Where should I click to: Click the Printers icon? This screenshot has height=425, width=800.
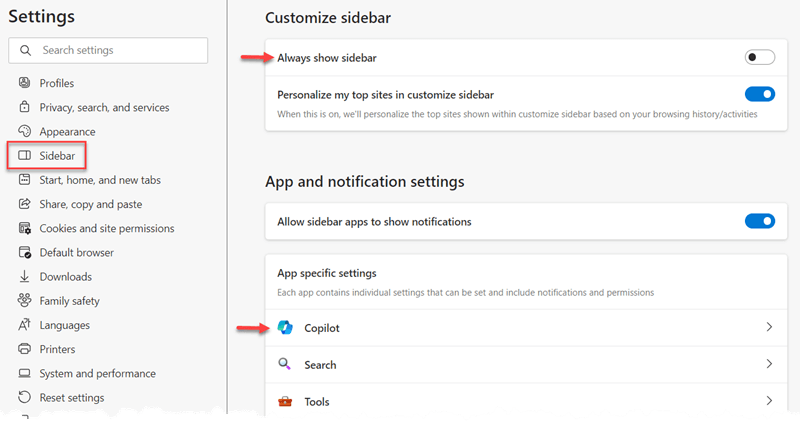[25, 349]
